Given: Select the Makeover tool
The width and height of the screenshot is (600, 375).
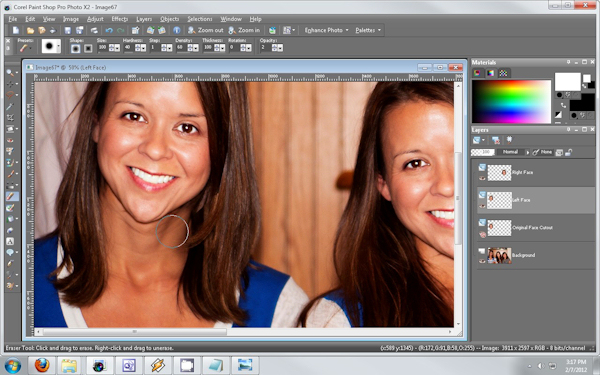Looking at the screenshot, I should pyautogui.click(x=10, y=152).
